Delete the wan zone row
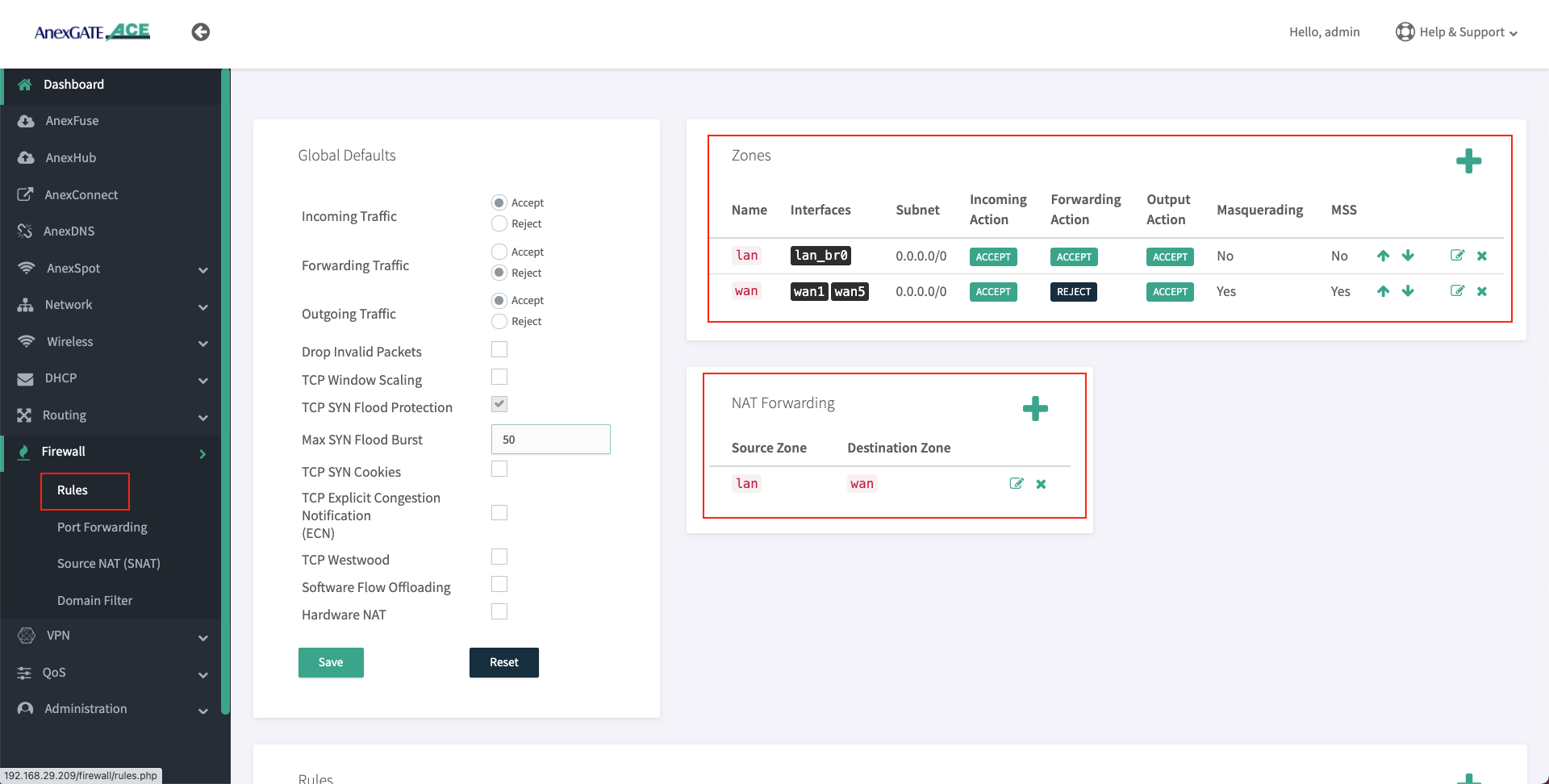The width and height of the screenshot is (1549, 784). pos(1482,291)
